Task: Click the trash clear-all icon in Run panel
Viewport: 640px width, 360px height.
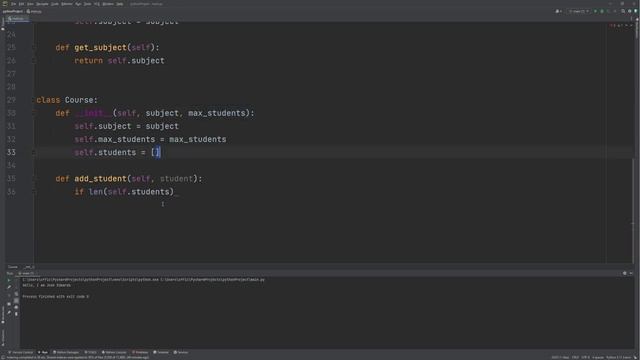Action: pyautogui.click(x=16, y=314)
